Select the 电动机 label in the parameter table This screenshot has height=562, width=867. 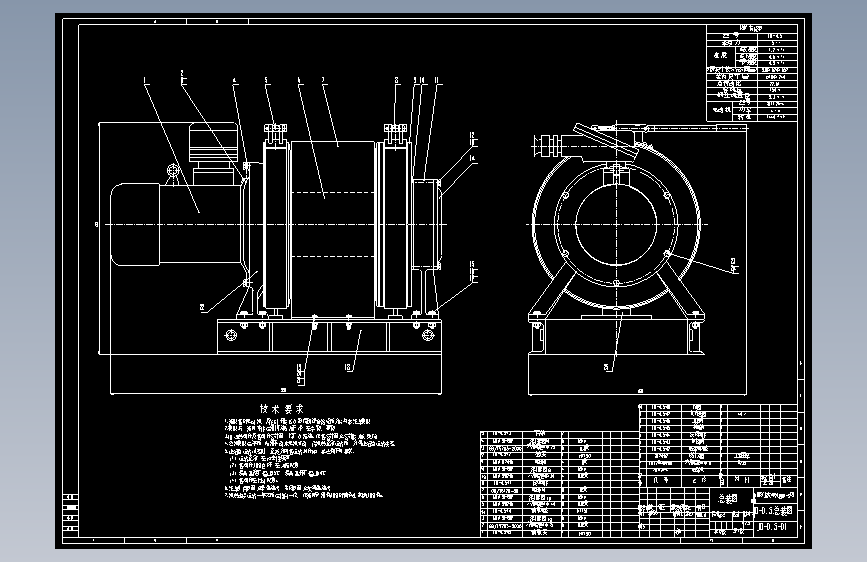click(x=721, y=110)
